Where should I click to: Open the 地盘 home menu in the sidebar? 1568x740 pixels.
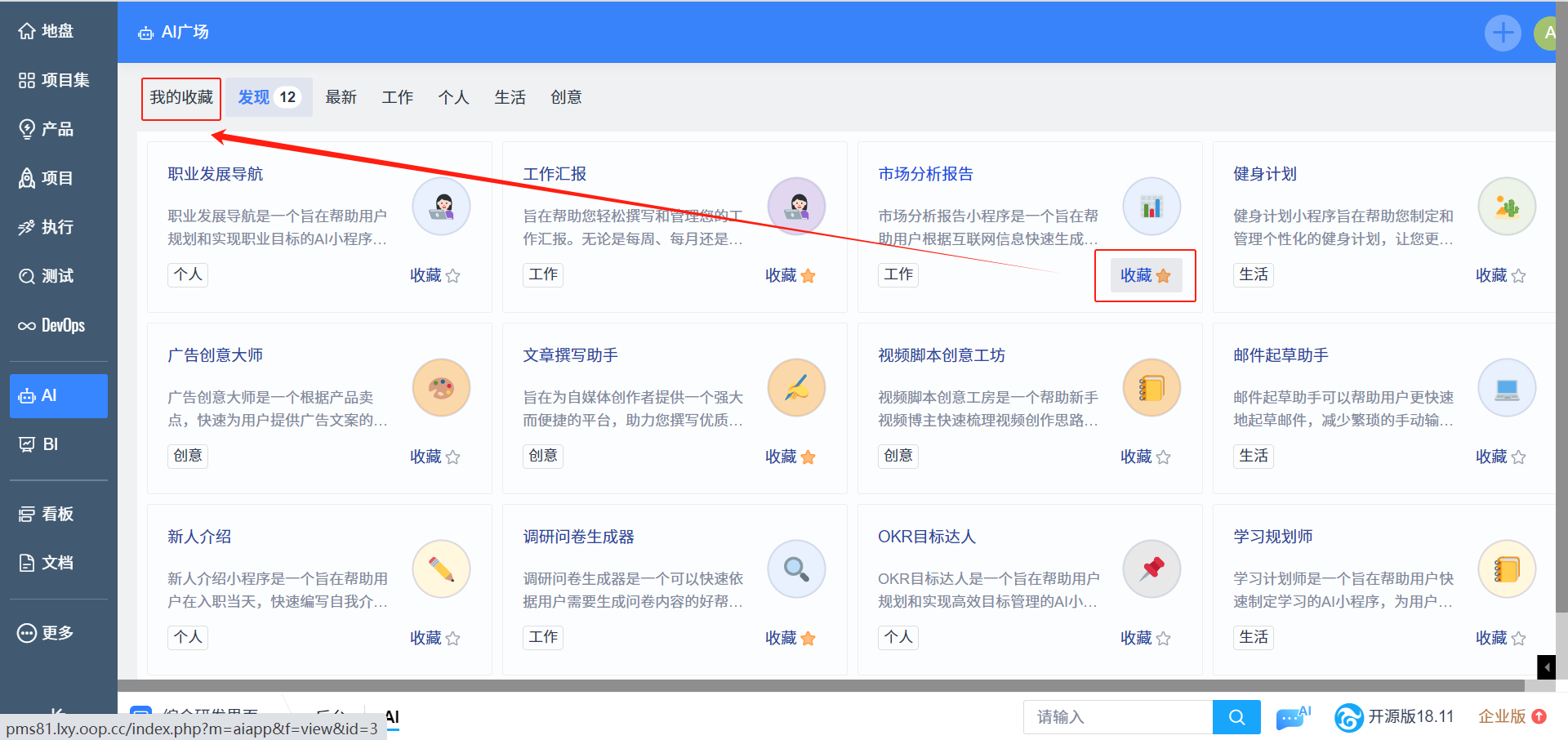point(47,31)
